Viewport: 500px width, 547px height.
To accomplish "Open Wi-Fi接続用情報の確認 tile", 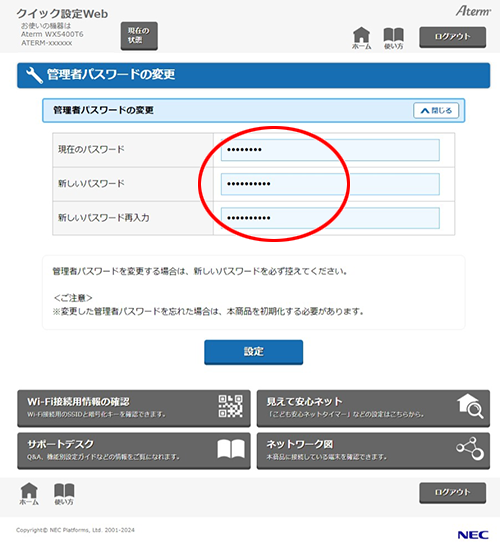I will point(134,408).
